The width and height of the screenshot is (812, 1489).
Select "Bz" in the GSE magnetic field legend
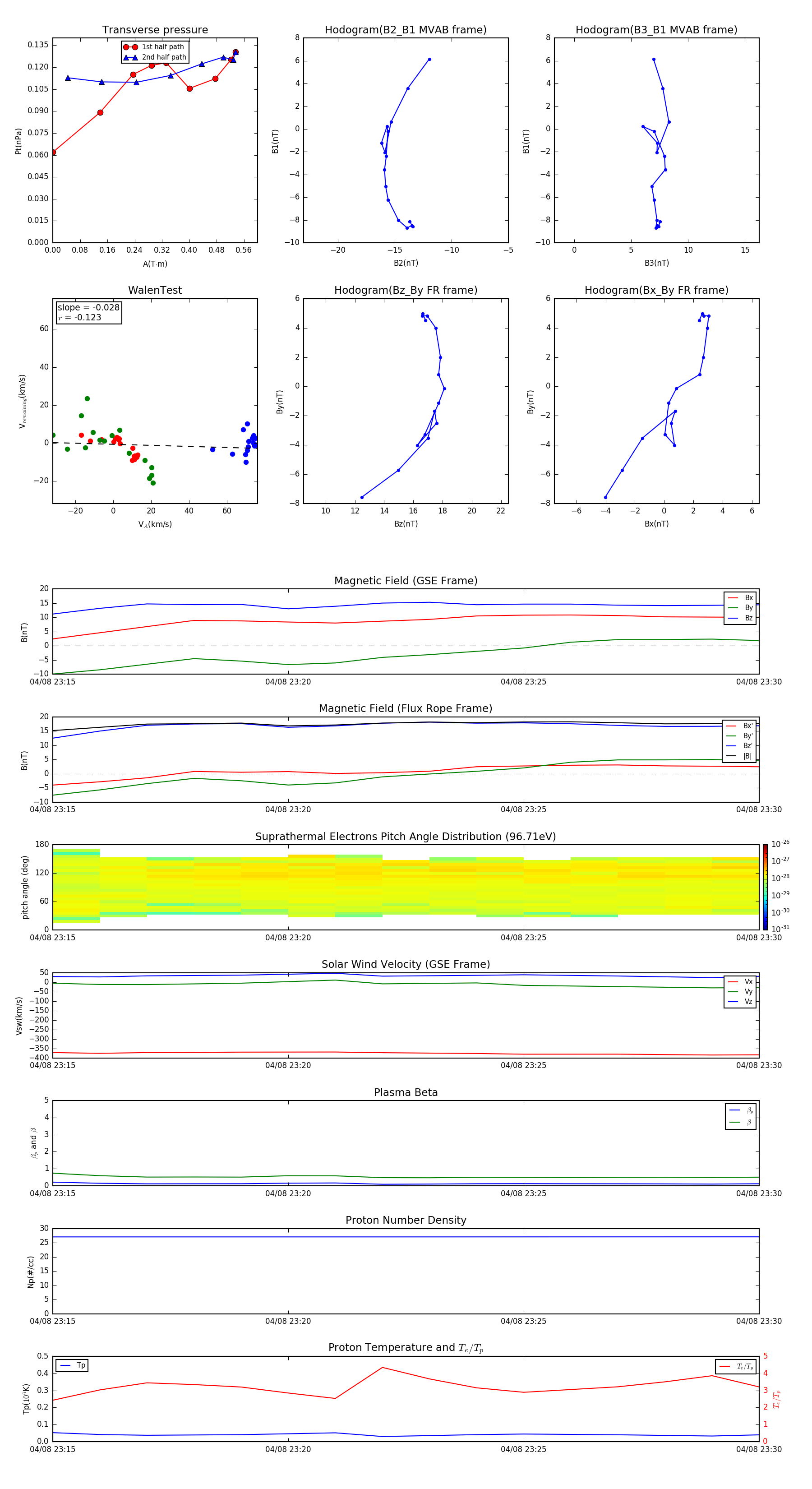740,618
